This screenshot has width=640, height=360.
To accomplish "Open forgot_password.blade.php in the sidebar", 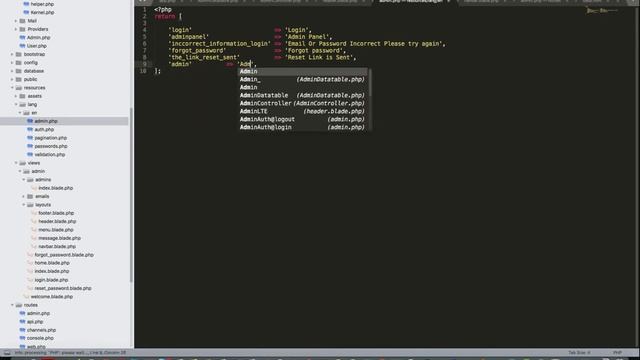I will point(64,255).
